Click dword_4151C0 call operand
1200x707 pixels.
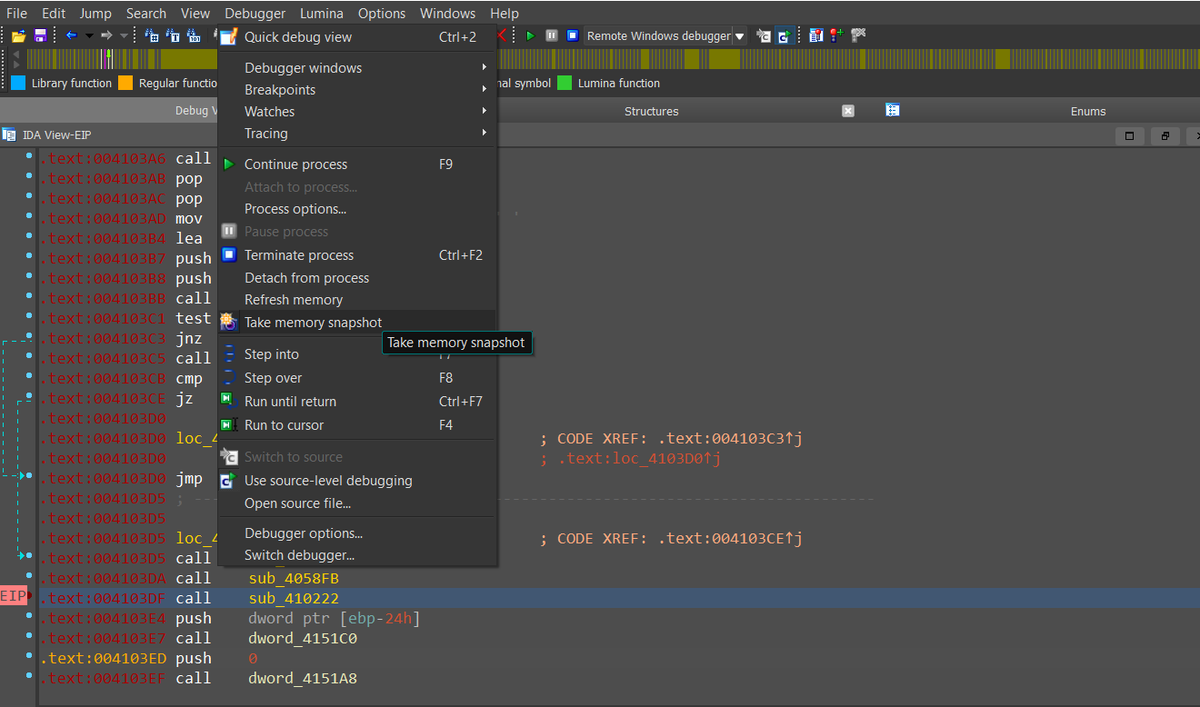click(303, 639)
